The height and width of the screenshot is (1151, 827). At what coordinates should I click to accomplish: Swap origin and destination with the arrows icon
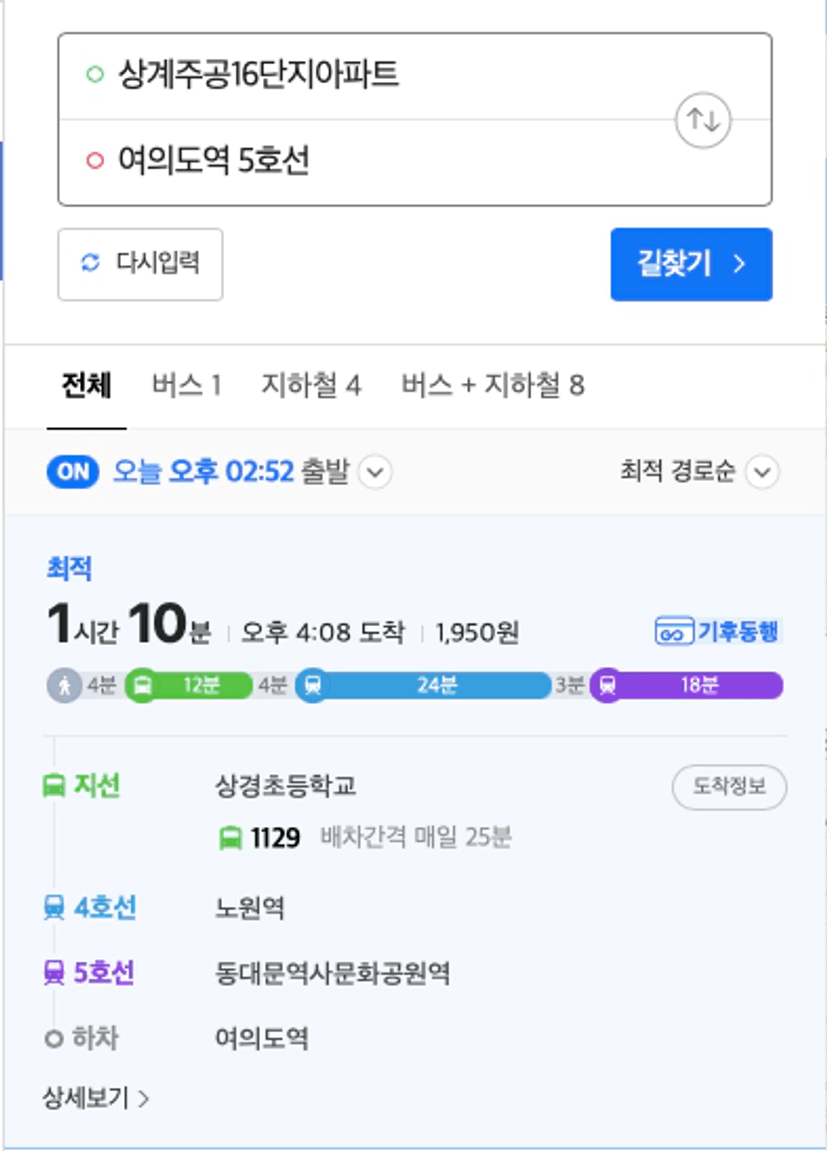click(702, 119)
